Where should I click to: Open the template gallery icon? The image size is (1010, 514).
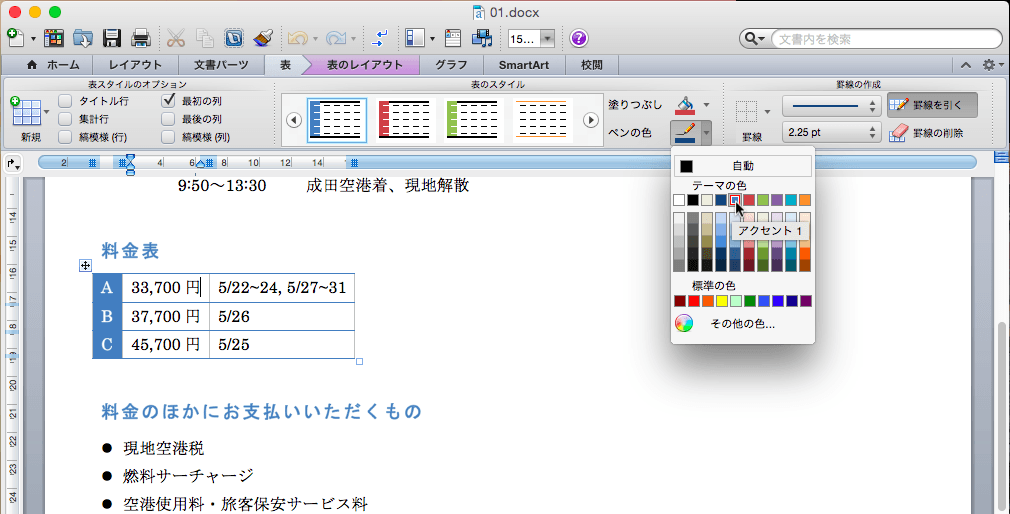53,39
